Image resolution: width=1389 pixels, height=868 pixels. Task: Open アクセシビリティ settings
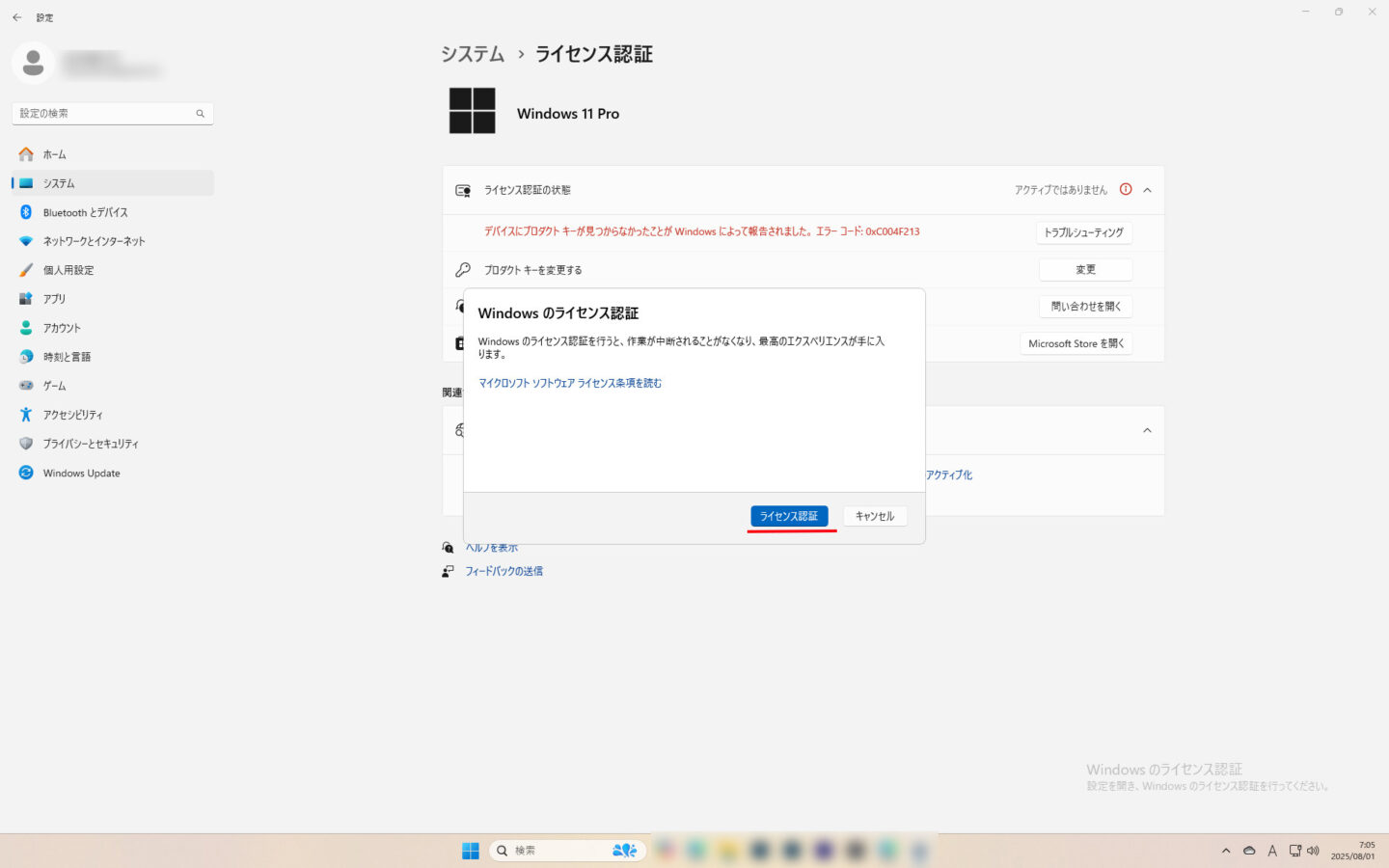(x=113, y=415)
